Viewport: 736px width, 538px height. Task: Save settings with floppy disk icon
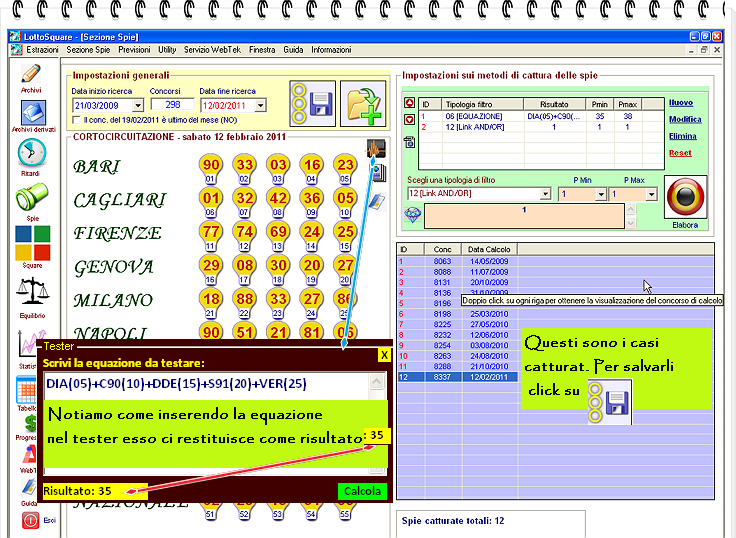pyautogui.click(x=313, y=103)
